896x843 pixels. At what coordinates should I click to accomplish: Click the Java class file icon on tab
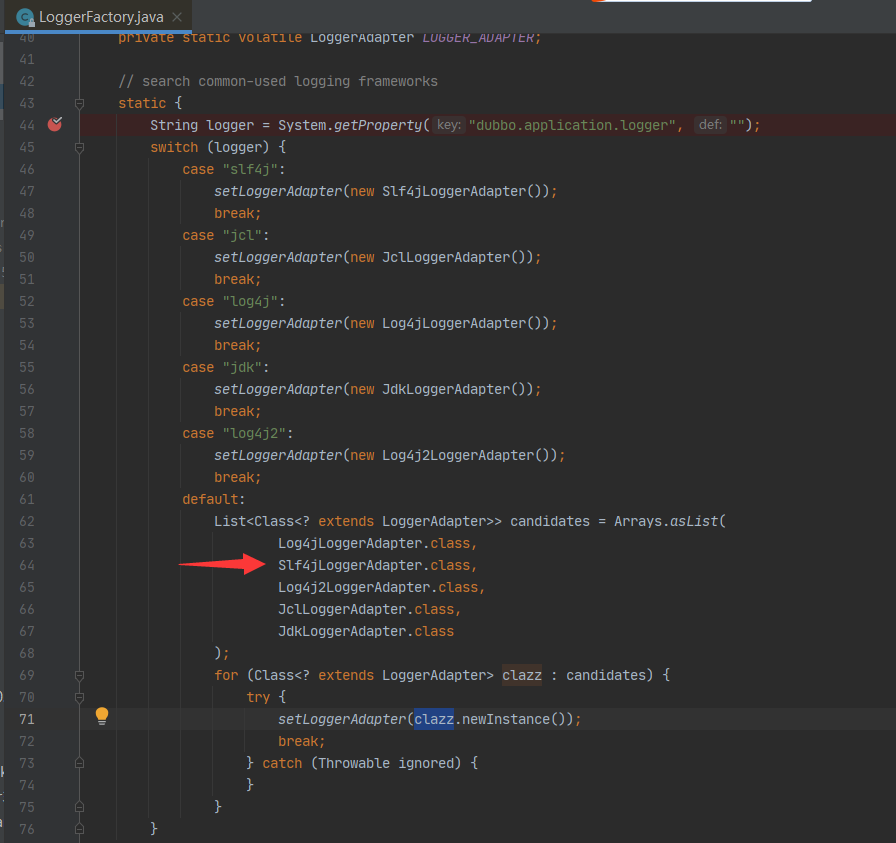coord(26,18)
